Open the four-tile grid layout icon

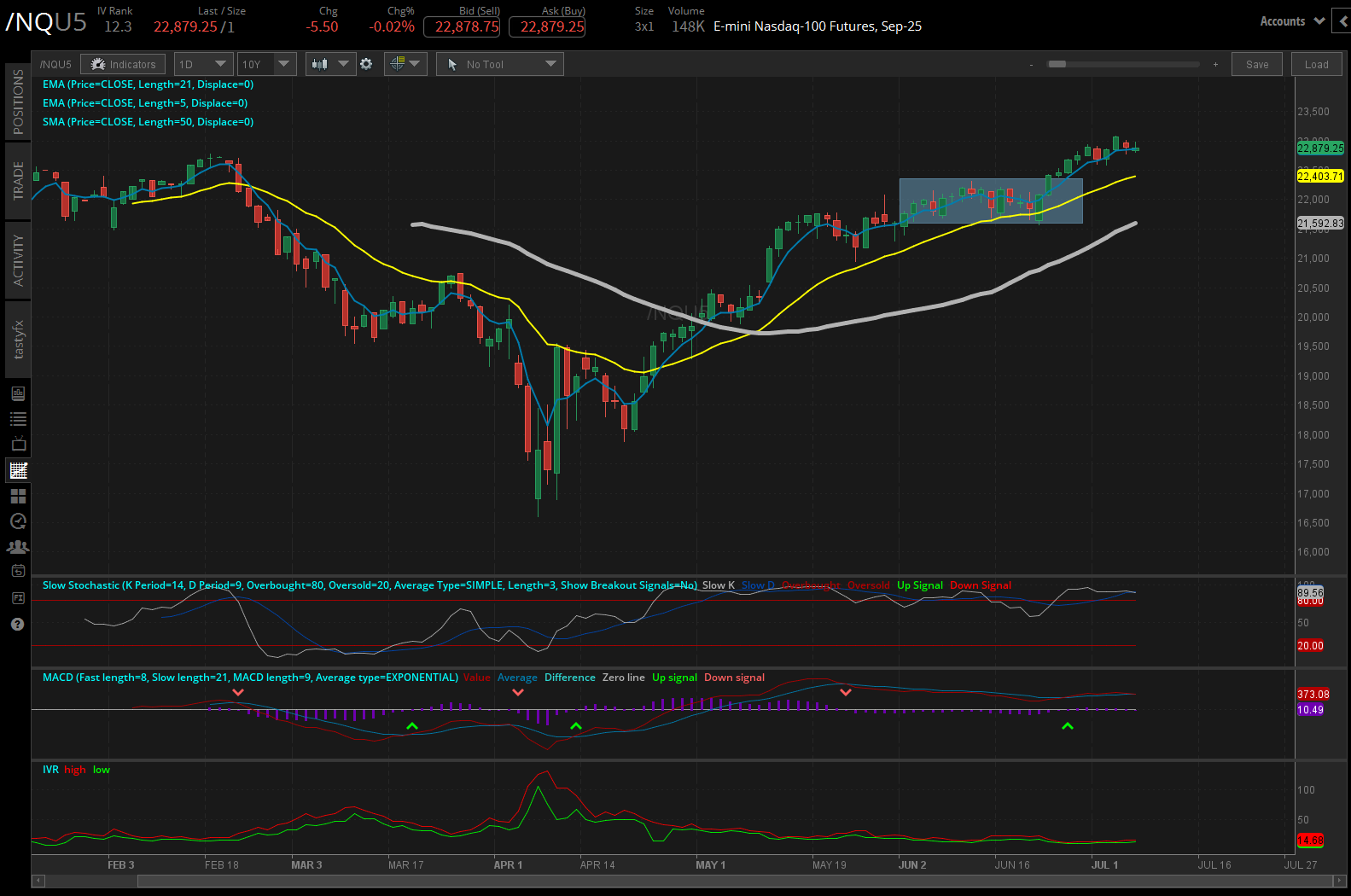tap(18, 496)
